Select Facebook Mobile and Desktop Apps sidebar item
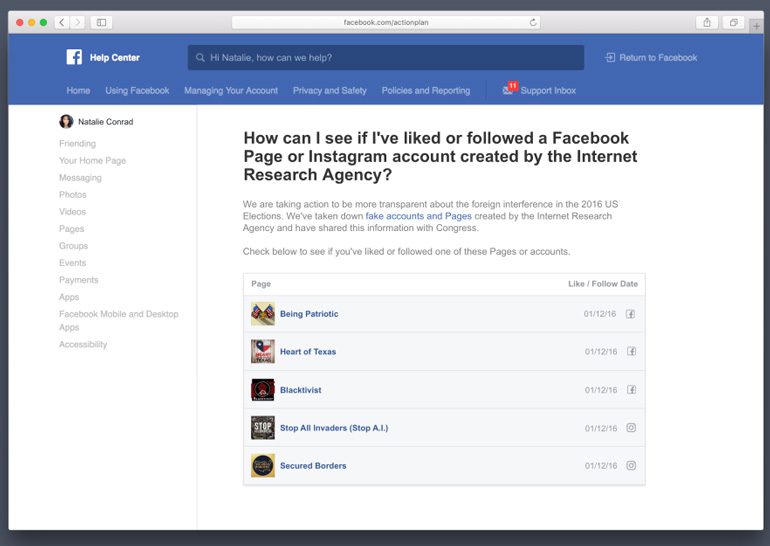Viewport: 770px width, 546px height. click(x=118, y=320)
